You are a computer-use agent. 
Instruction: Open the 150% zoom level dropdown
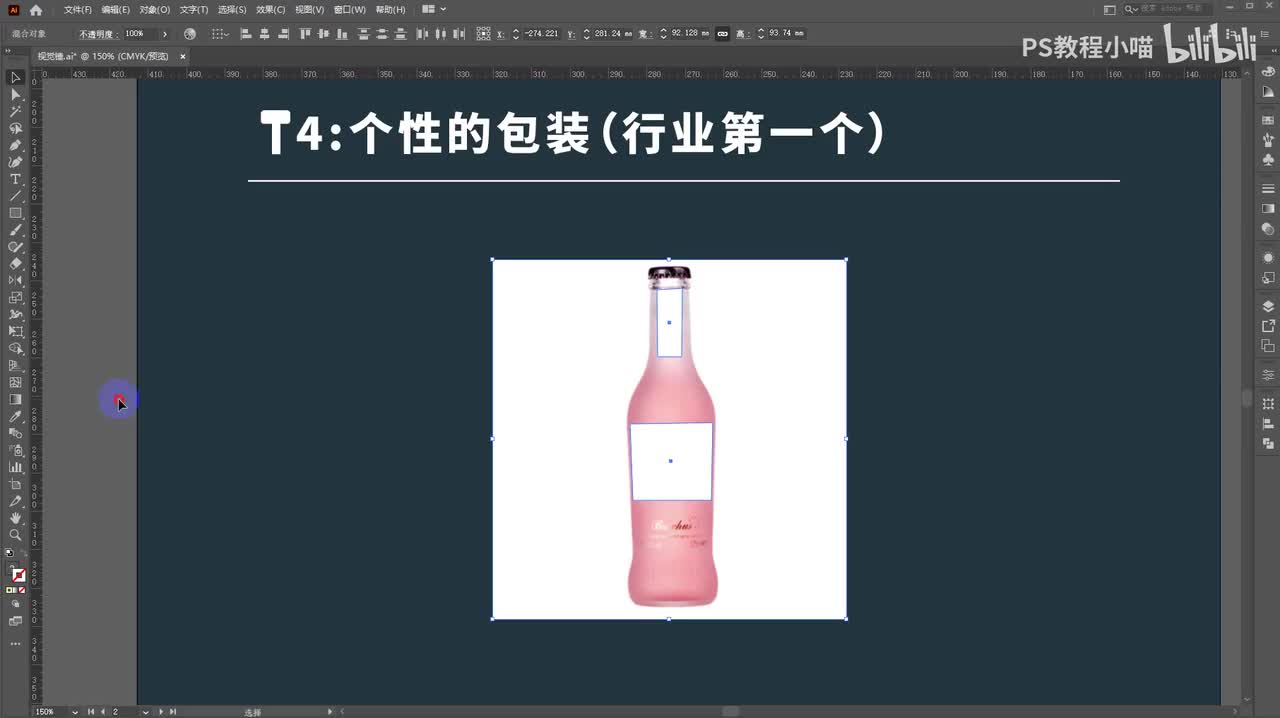pos(75,712)
